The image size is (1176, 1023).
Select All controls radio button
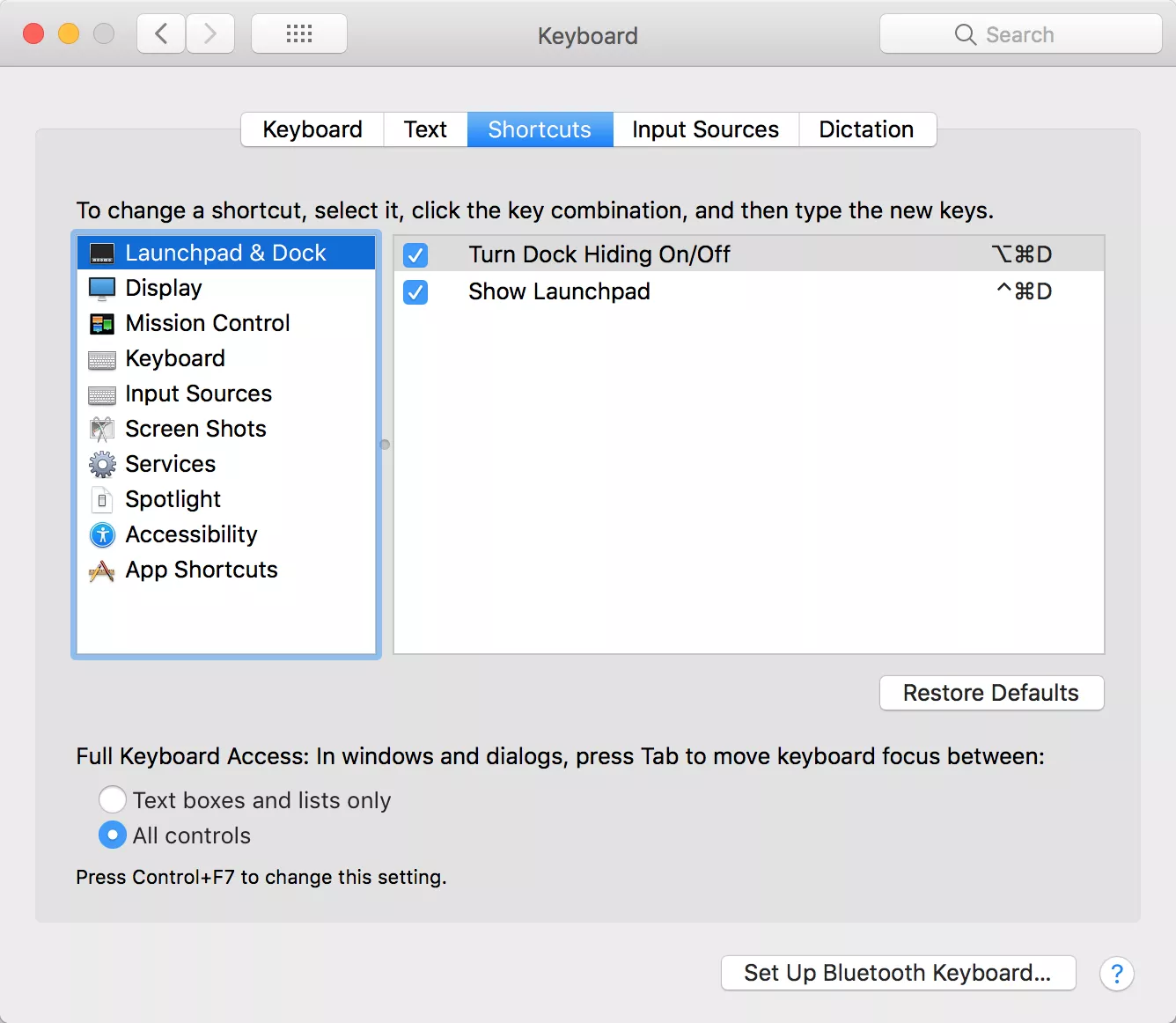(112, 835)
